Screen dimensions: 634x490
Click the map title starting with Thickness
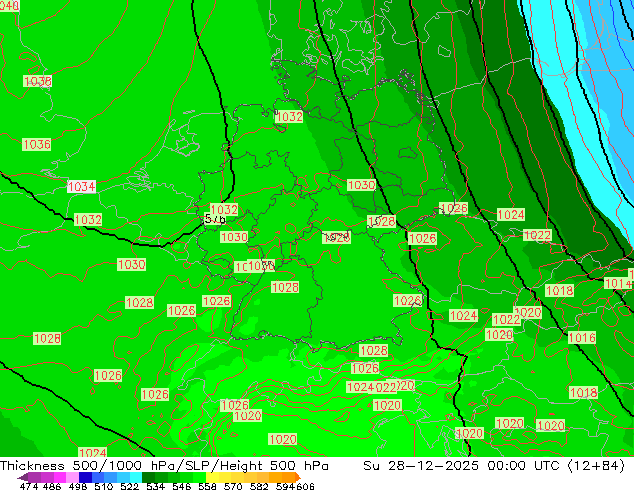point(164,466)
